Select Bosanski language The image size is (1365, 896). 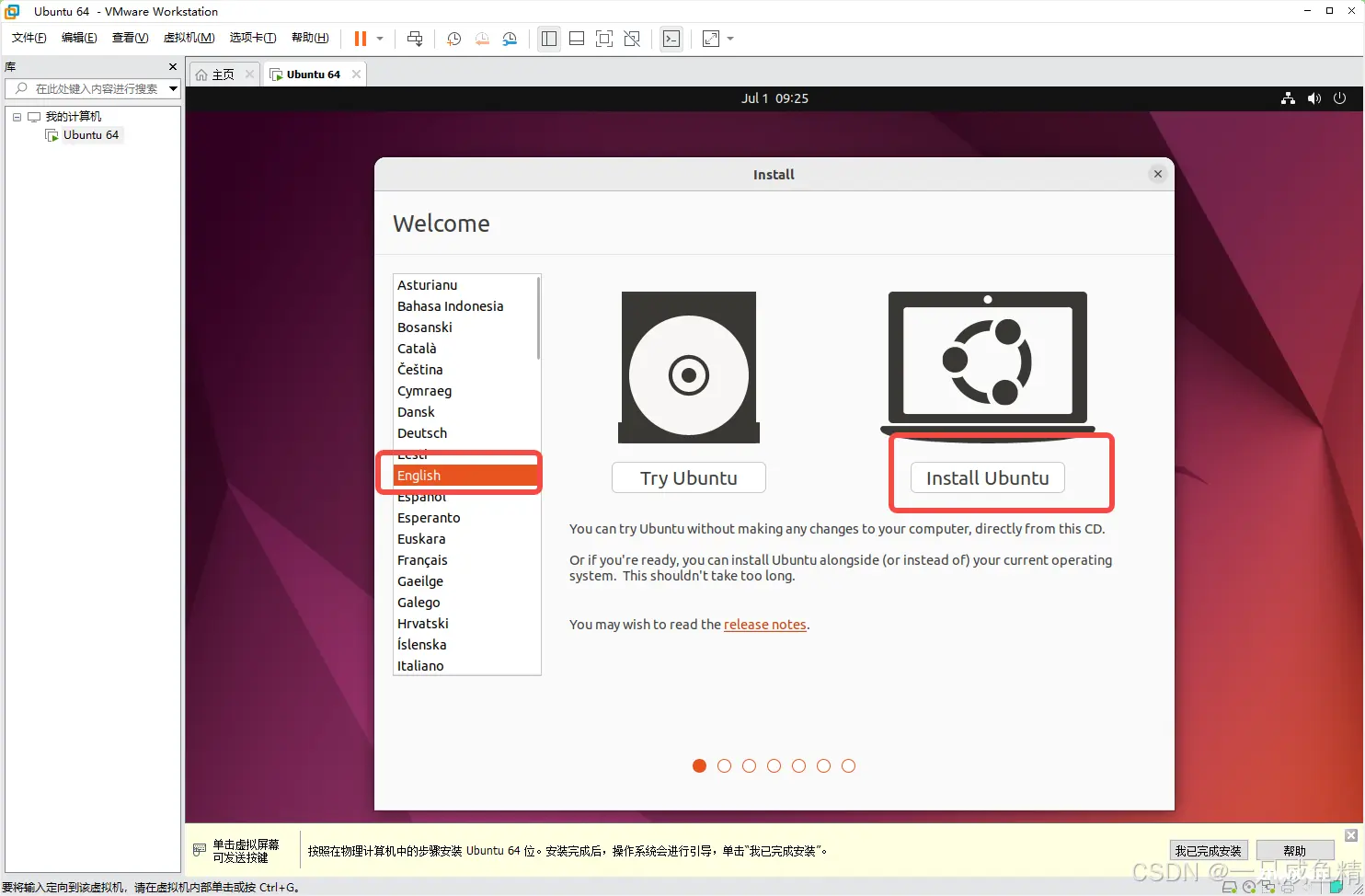pos(465,327)
